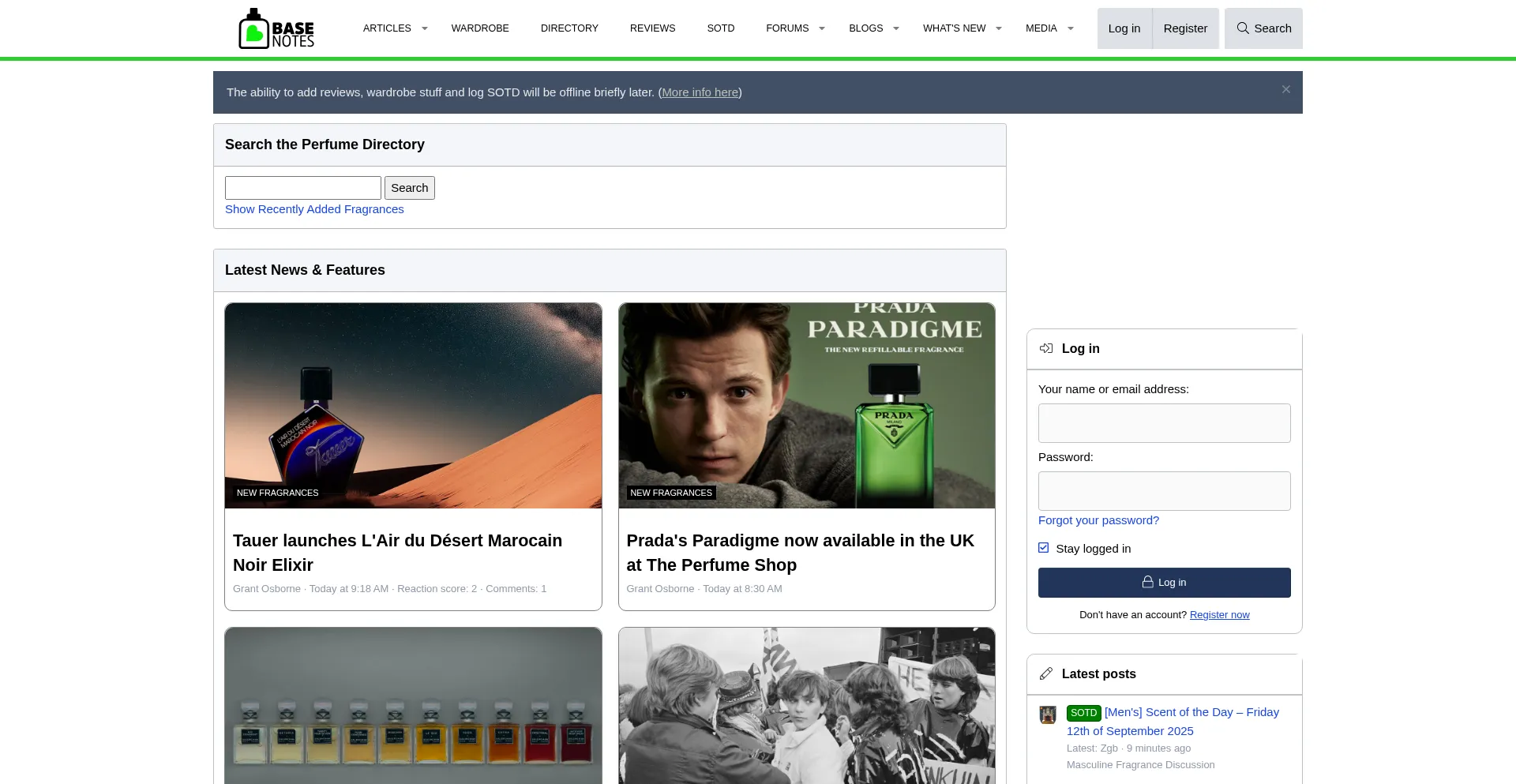The width and height of the screenshot is (1516, 784).
Task: Open the Prada Paradigme ad image
Action: tap(807, 406)
